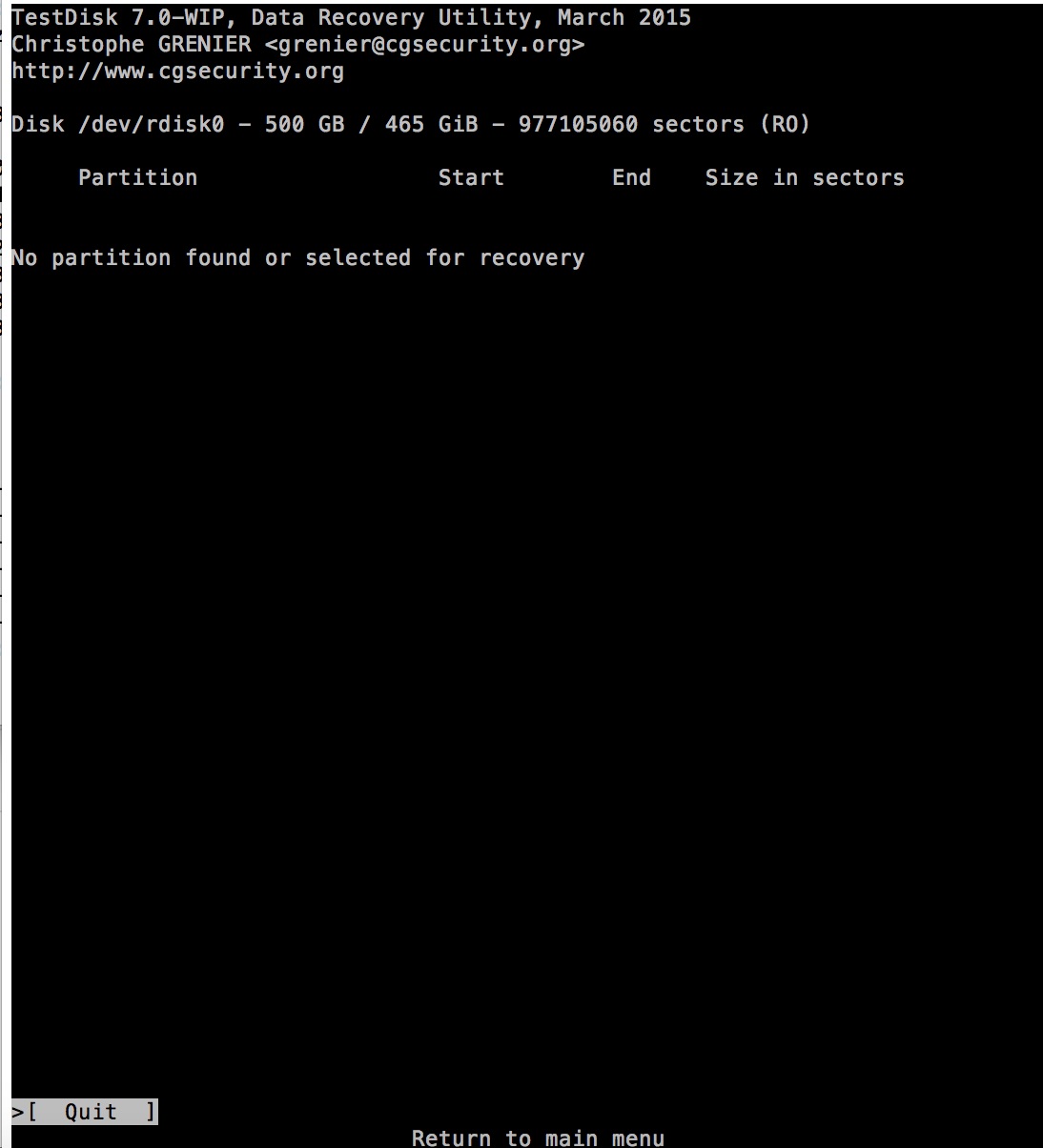The width and height of the screenshot is (1043, 1148).
Task: Click the word Disk in disk line
Action: (x=38, y=125)
